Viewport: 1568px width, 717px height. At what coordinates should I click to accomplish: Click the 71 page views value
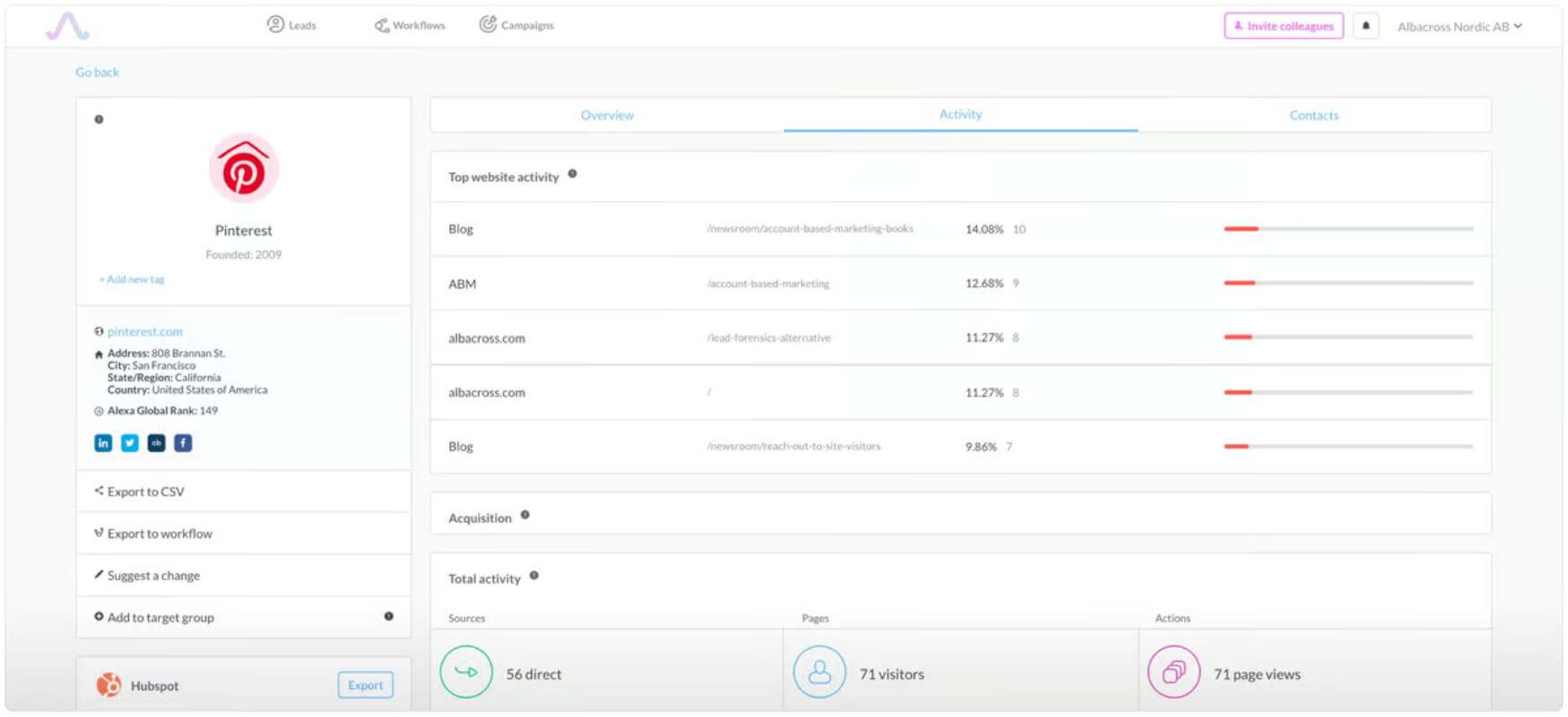click(x=1257, y=674)
